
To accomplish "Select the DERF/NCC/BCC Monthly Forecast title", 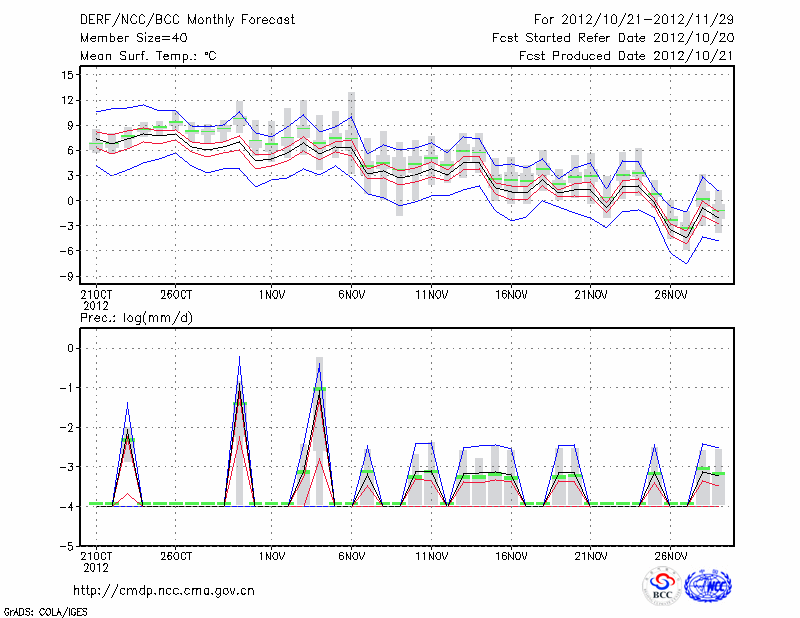I will click(187, 19).
